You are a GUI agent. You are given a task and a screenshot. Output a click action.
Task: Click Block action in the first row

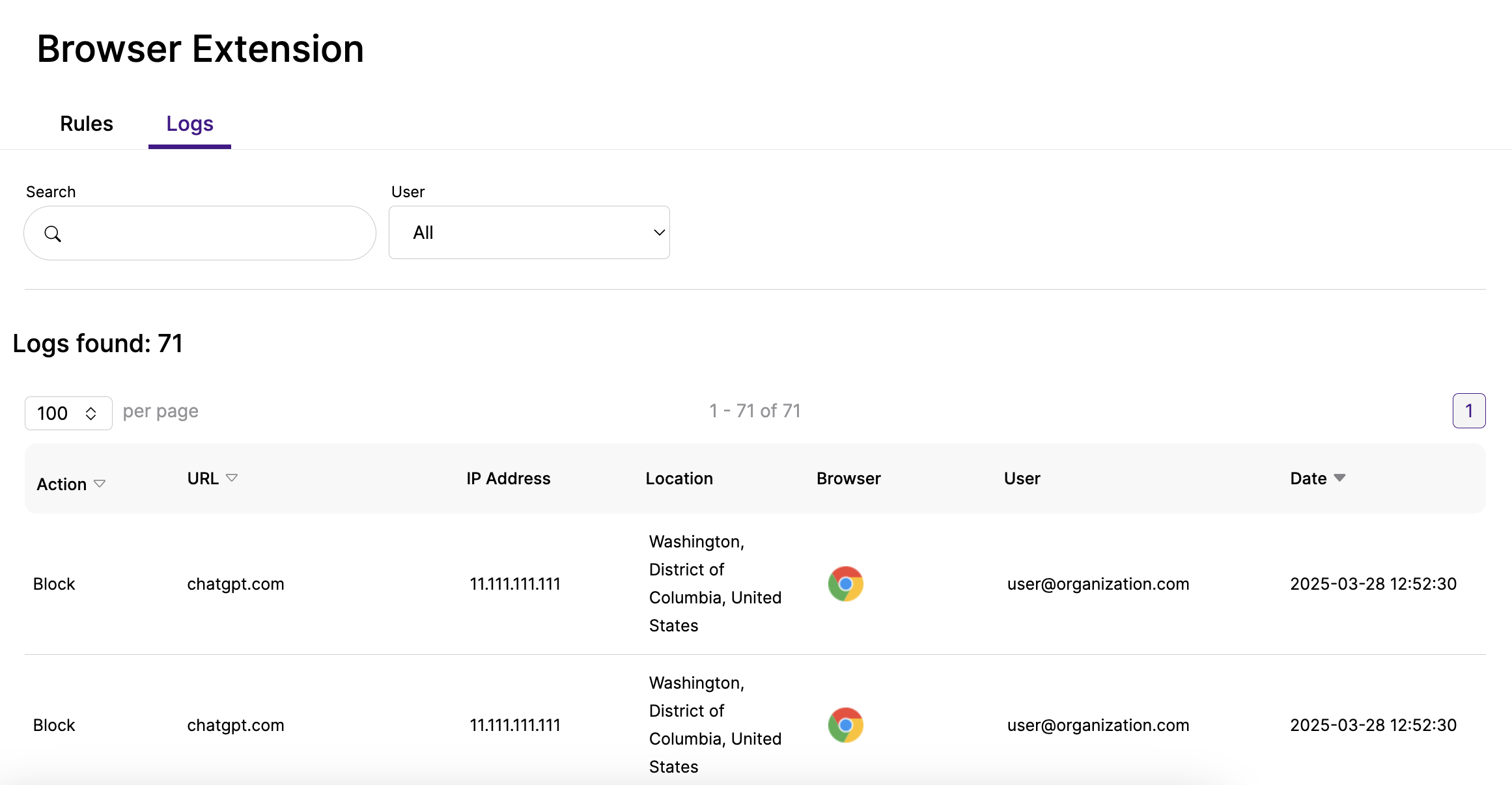coord(54,584)
